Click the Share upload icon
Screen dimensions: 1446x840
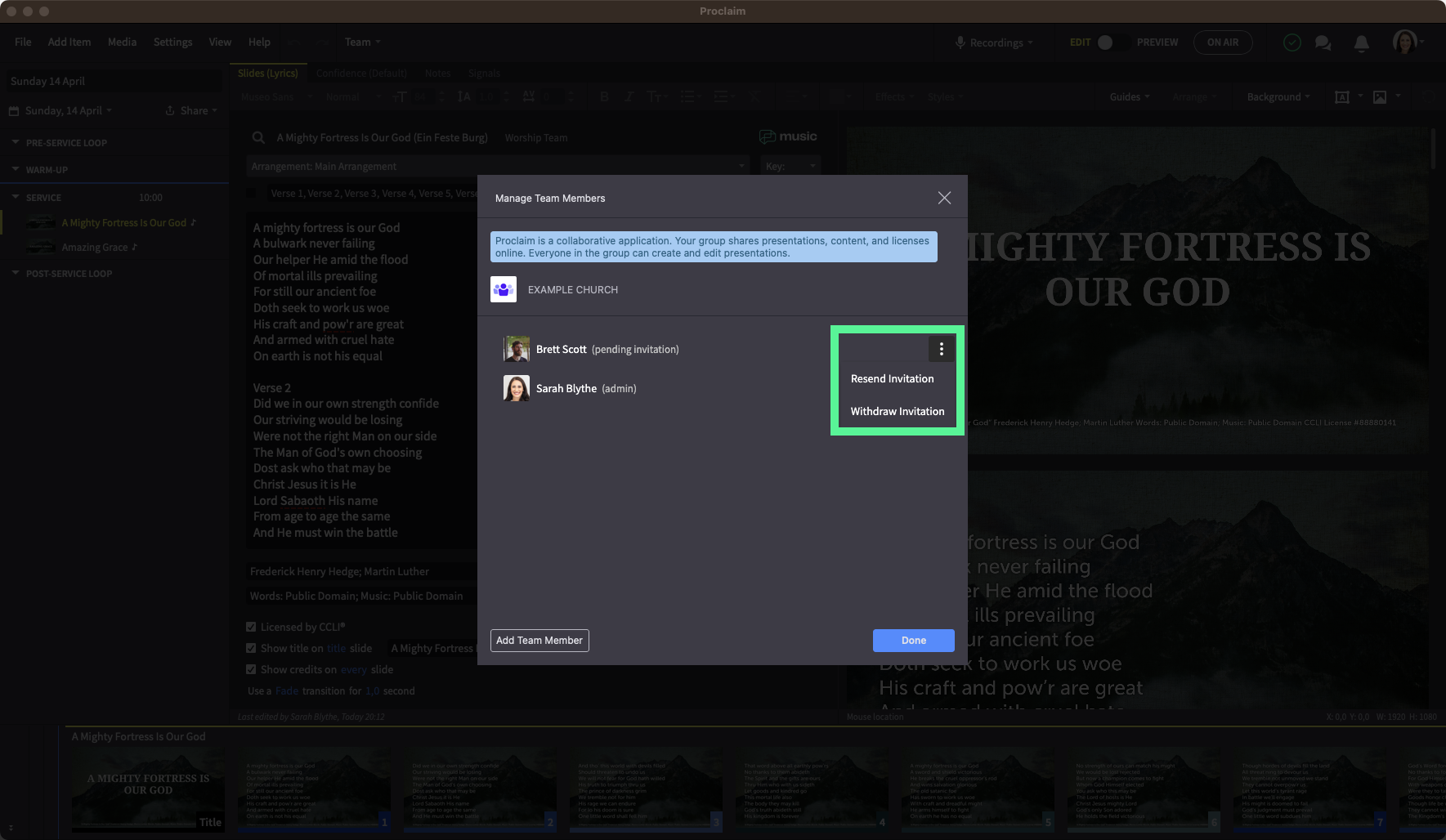coord(170,110)
